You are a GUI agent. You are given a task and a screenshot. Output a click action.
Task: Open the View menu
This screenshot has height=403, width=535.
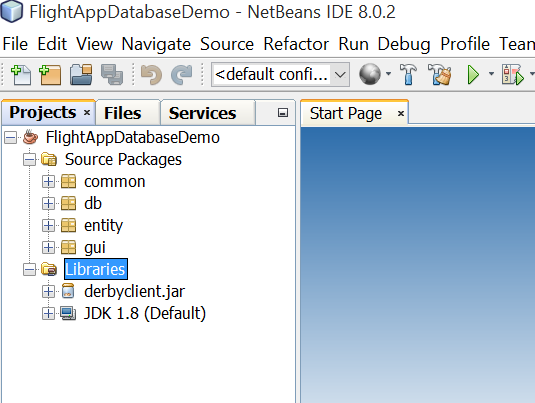pyautogui.click(x=95, y=44)
